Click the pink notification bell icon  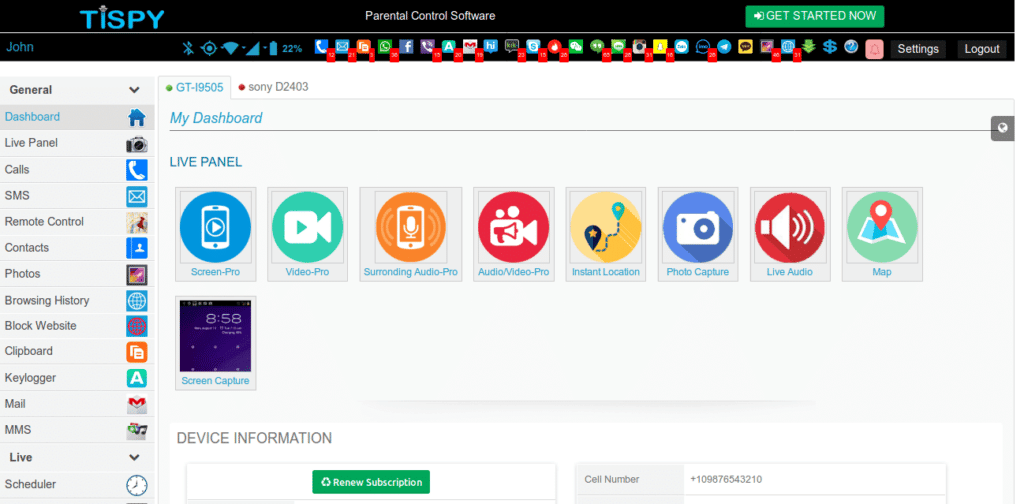click(874, 49)
